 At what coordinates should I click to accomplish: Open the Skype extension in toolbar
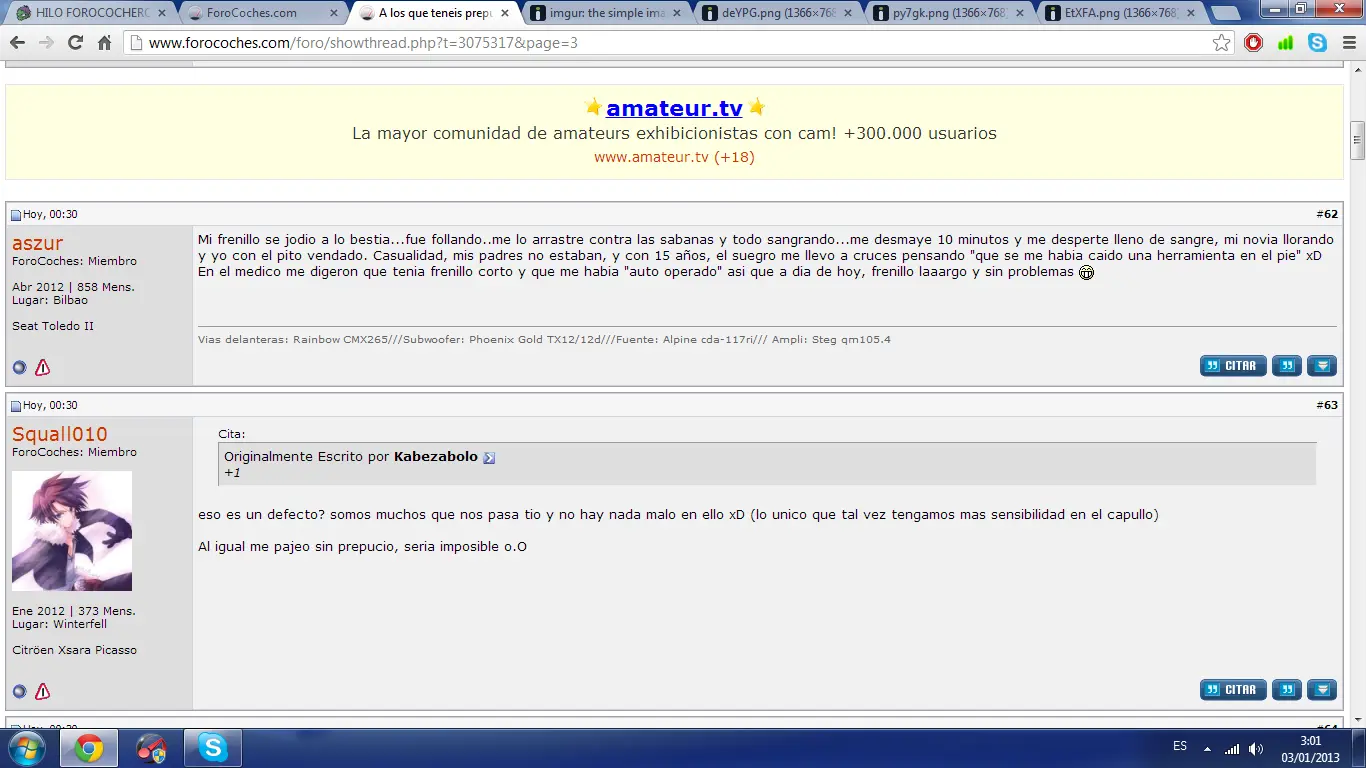(1317, 43)
